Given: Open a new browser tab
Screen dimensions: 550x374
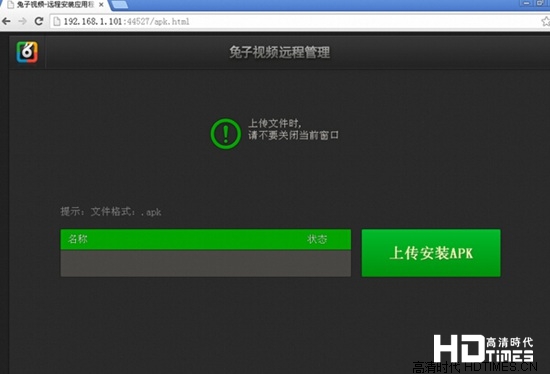Looking at the screenshot, I should [120, 5].
